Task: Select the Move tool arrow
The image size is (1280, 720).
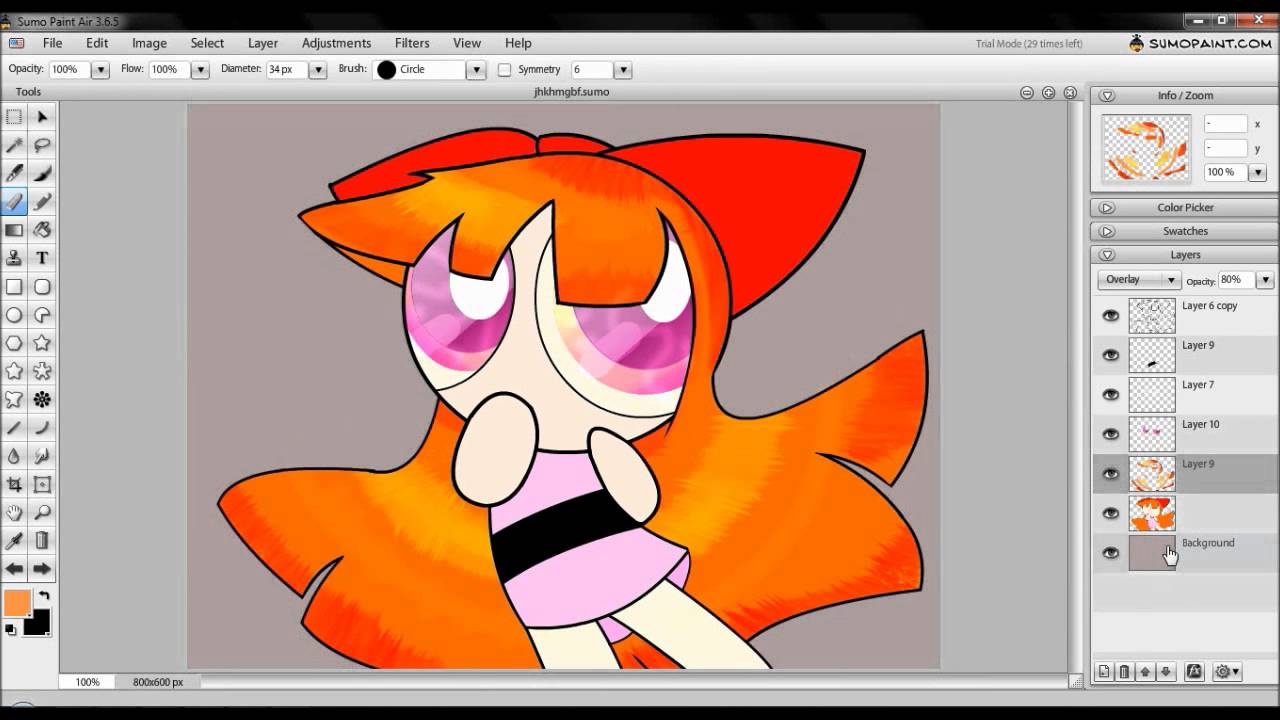Action: click(42, 117)
